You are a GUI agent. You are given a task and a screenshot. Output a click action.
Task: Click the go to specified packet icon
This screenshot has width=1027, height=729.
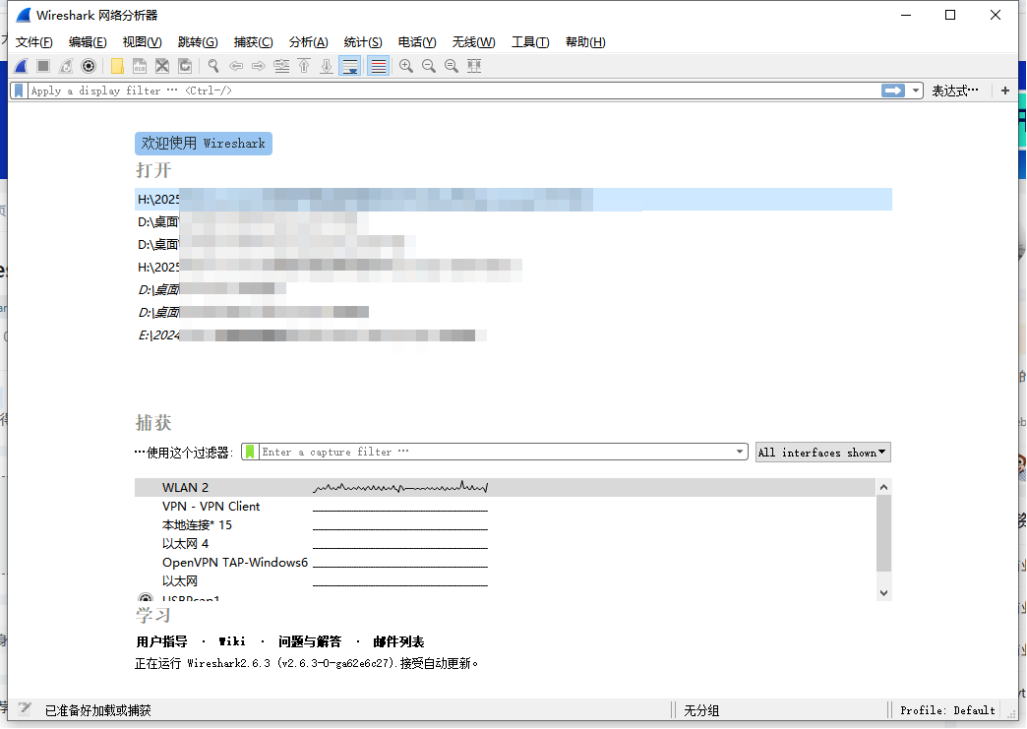282,66
